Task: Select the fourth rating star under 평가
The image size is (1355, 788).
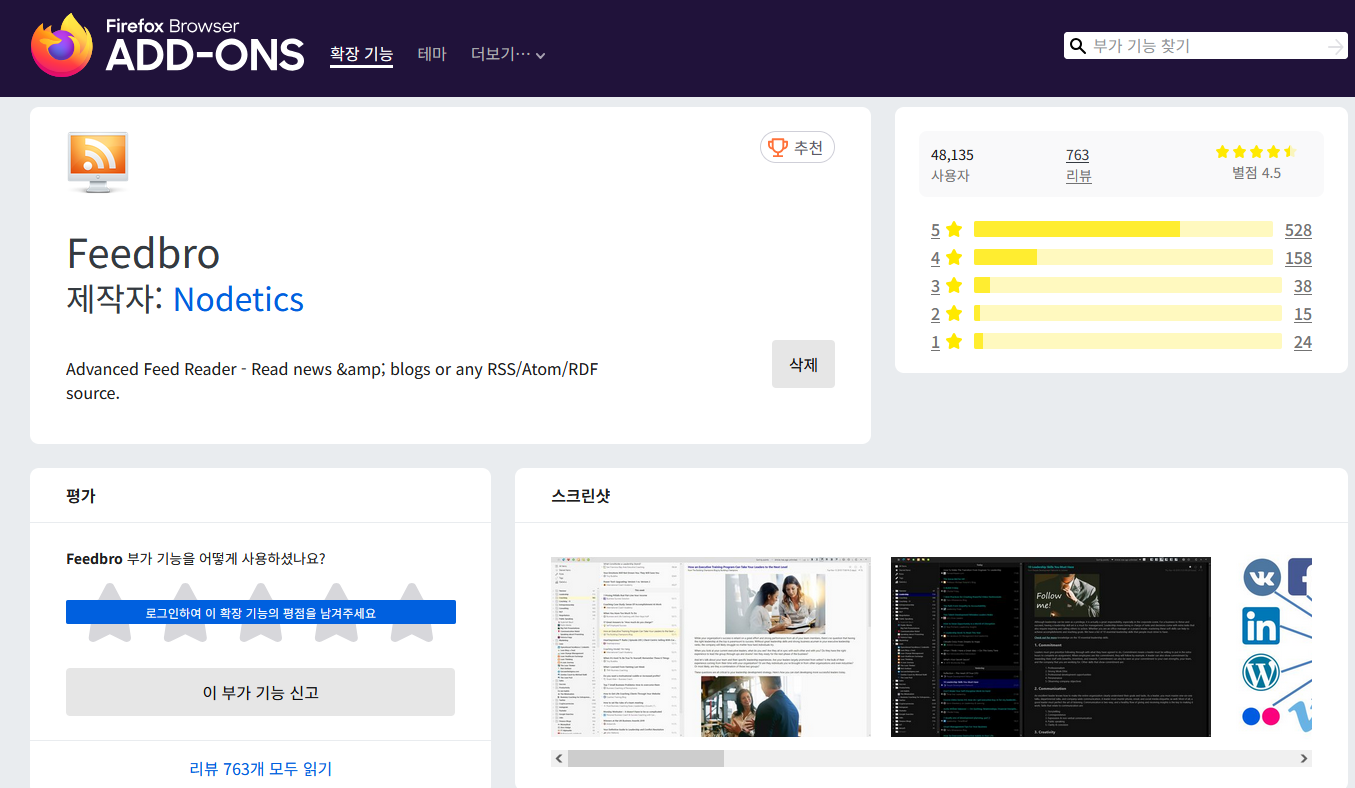Action: coord(336,611)
